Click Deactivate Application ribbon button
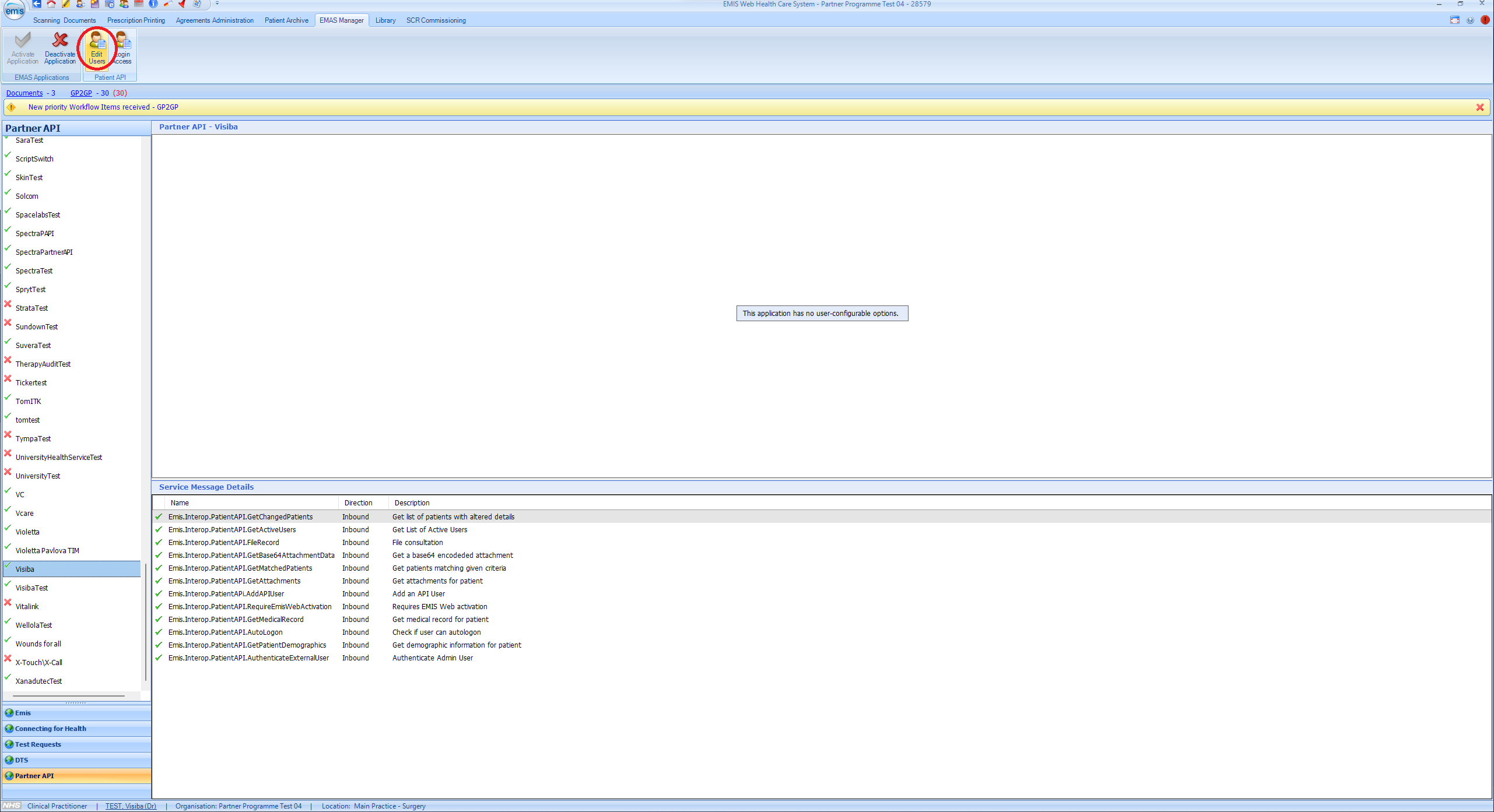Image resolution: width=1494 pixels, height=812 pixels. (60, 48)
